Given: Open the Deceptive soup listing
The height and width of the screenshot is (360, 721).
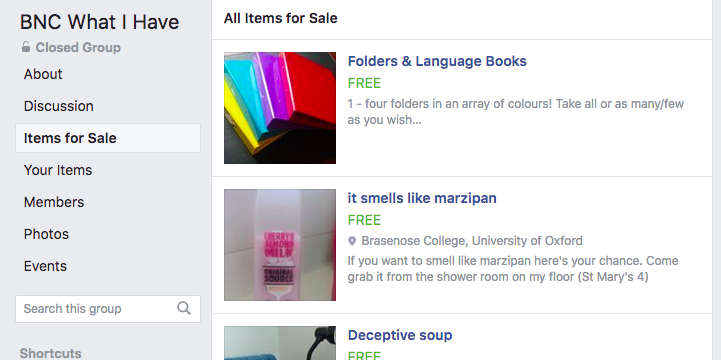Looking at the screenshot, I should click(400, 335).
